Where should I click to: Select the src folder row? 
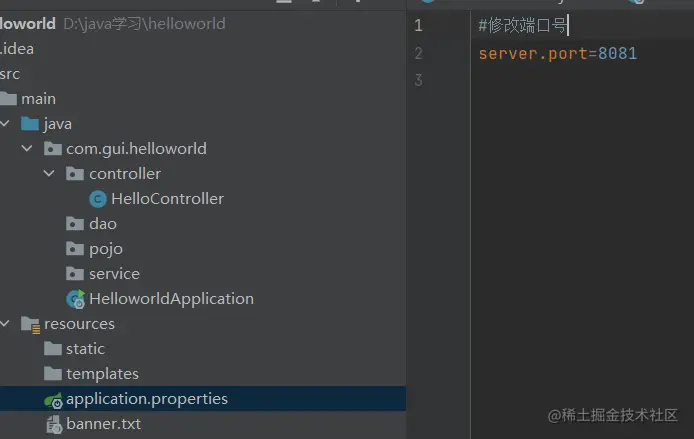coord(203,73)
